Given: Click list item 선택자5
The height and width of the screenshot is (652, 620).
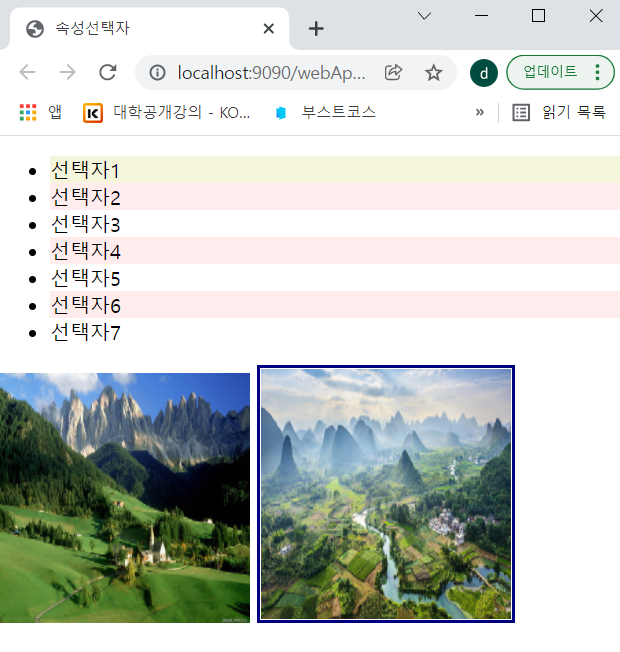Looking at the screenshot, I should (x=335, y=278).
